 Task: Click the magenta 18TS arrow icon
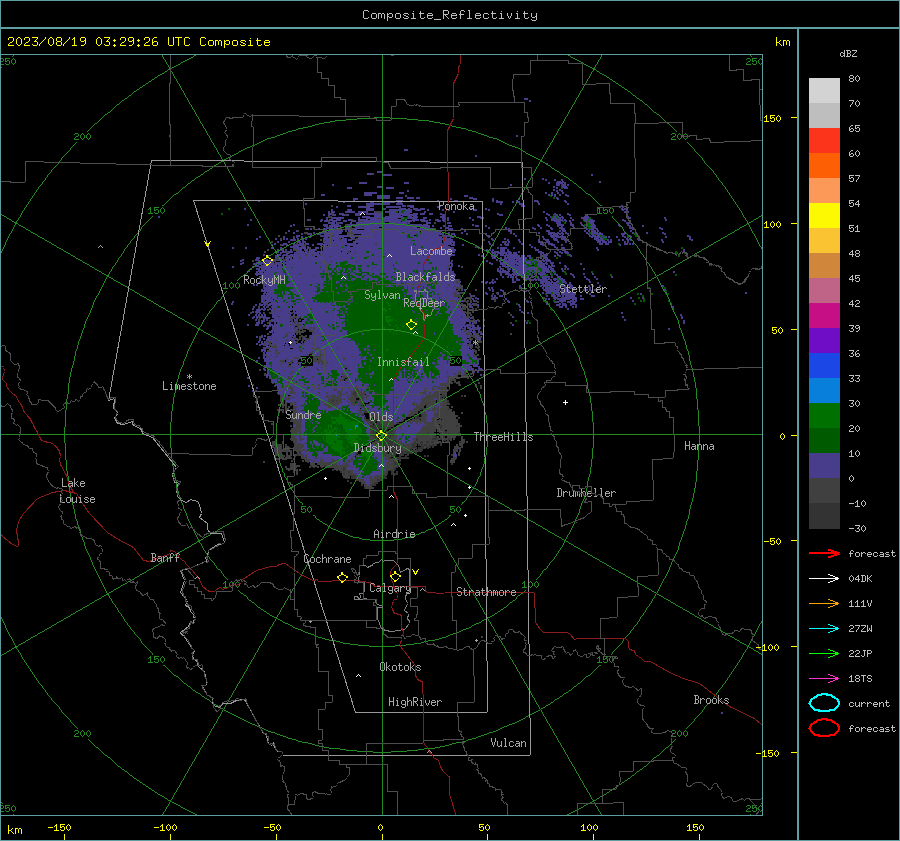(x=824, y=679)
